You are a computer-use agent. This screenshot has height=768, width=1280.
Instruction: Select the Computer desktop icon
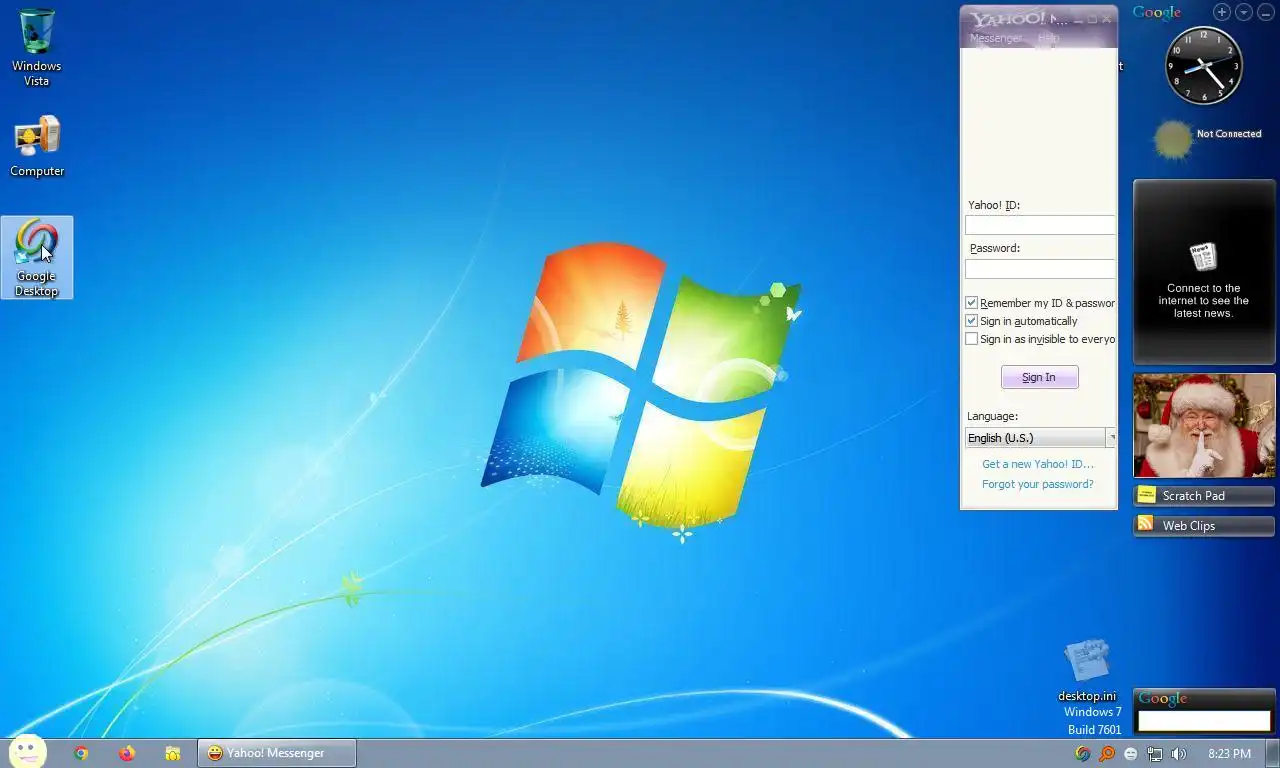(37, 147)
